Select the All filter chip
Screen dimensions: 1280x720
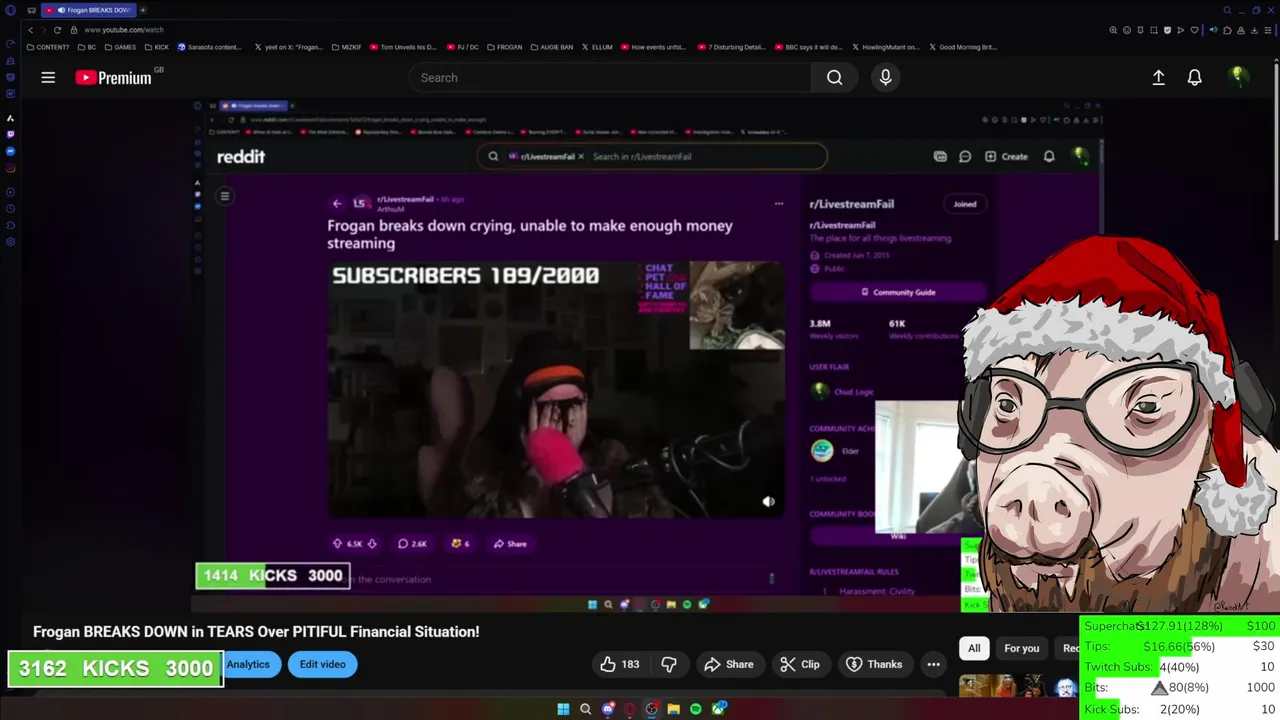974,648
